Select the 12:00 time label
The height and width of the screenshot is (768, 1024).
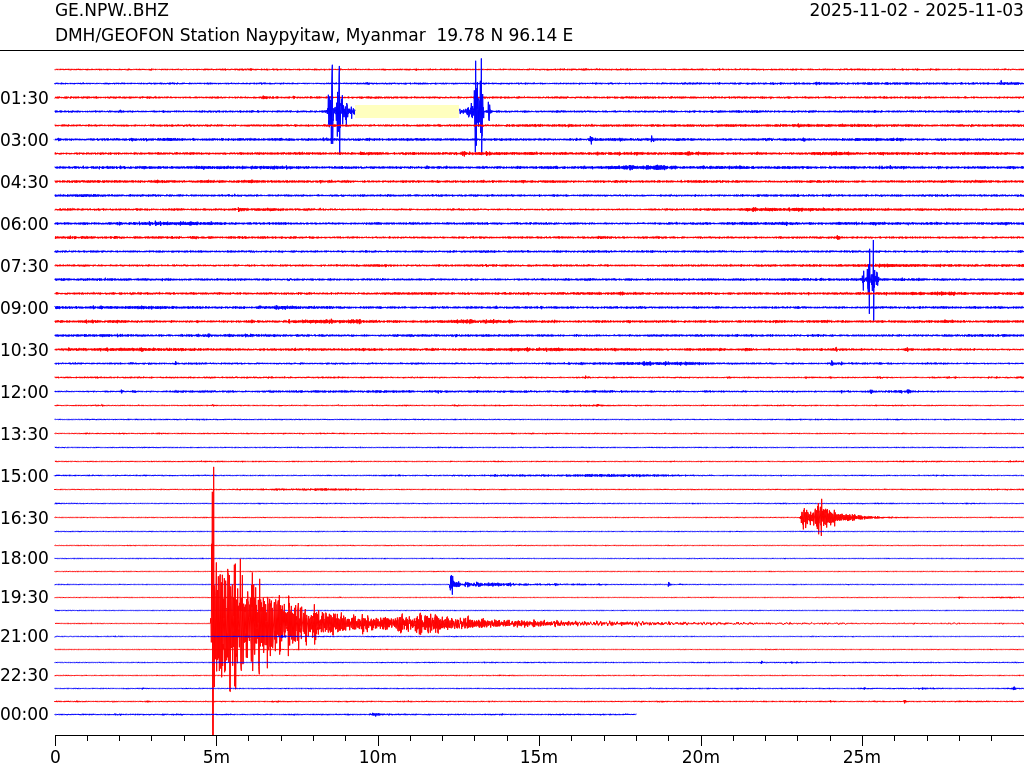point(25,392)
